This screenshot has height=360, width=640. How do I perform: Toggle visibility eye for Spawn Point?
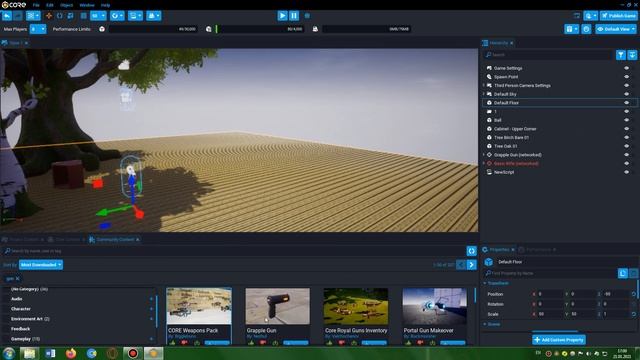tap(627, 77)
